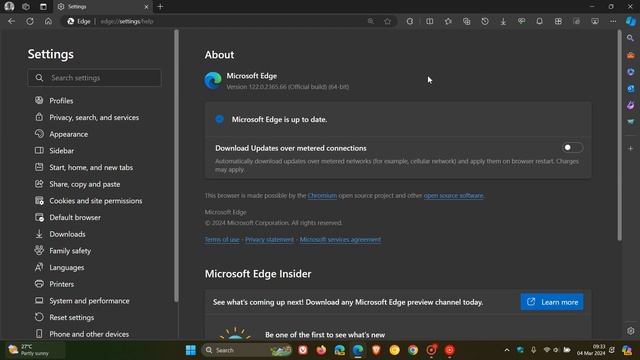640x360 pixels.
Task: Follow the Chromium link
Action: [x=322, y=196]
